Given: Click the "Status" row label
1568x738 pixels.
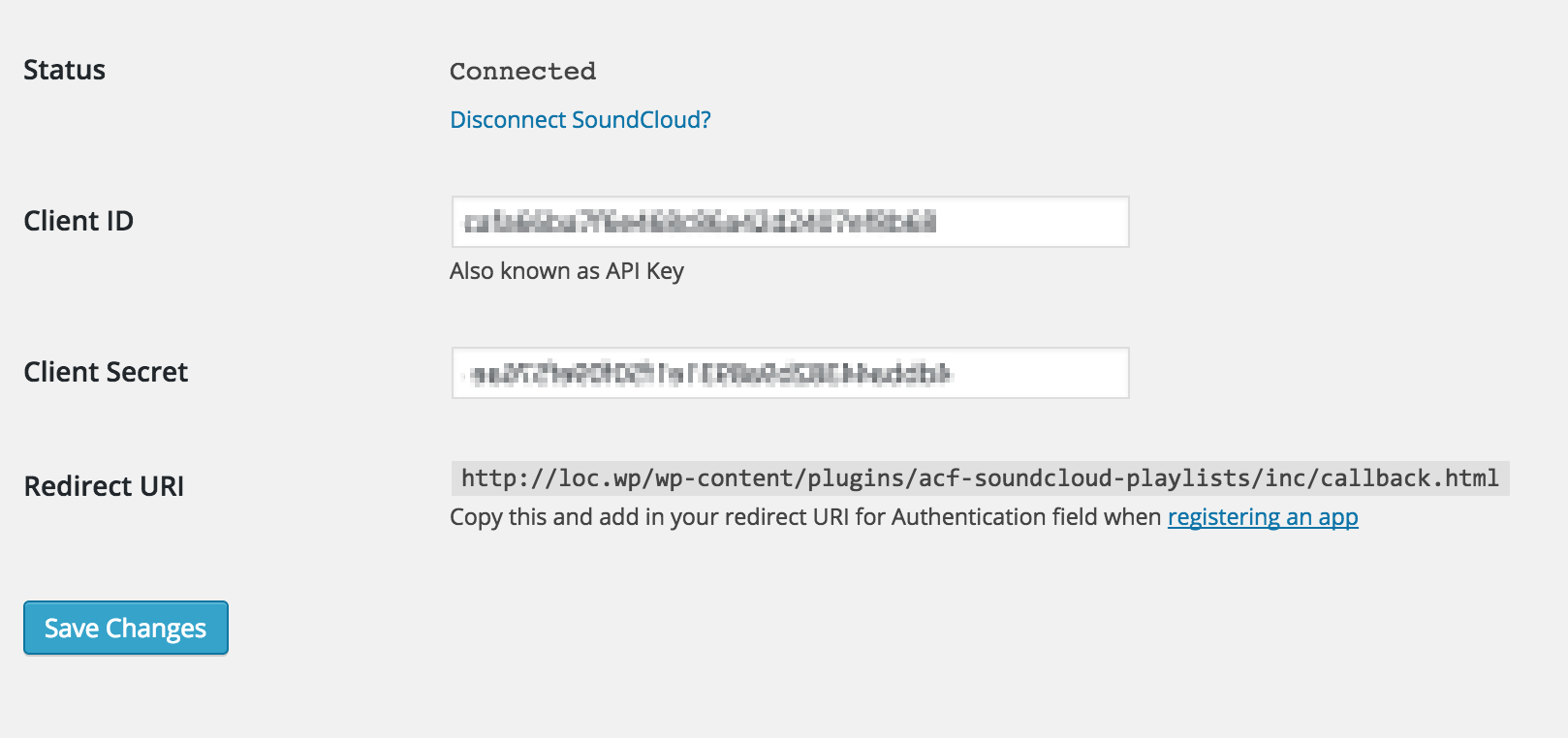Looking at the screenshot, I should click(64, 70).
